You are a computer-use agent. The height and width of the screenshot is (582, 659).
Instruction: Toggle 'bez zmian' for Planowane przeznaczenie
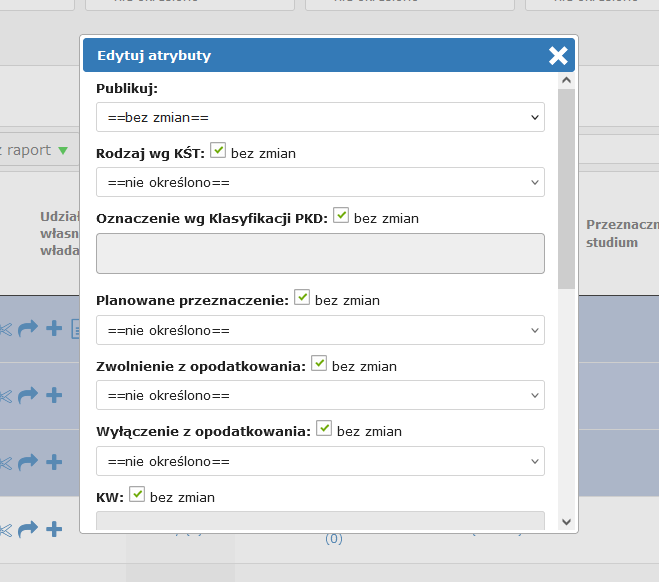[302, 298]
